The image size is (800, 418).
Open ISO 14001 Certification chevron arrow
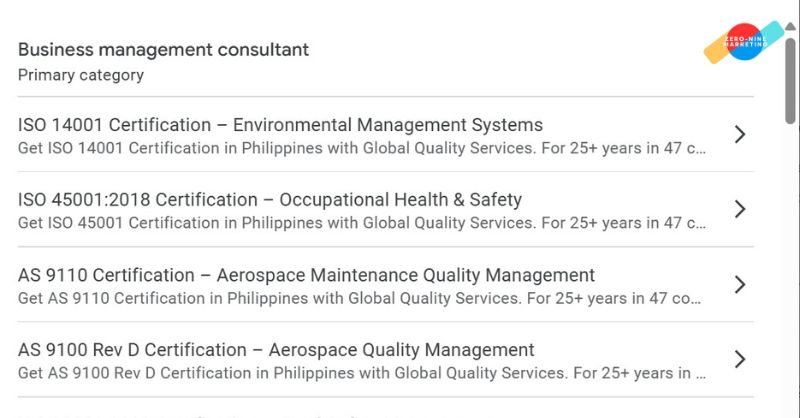click(740, 134)
